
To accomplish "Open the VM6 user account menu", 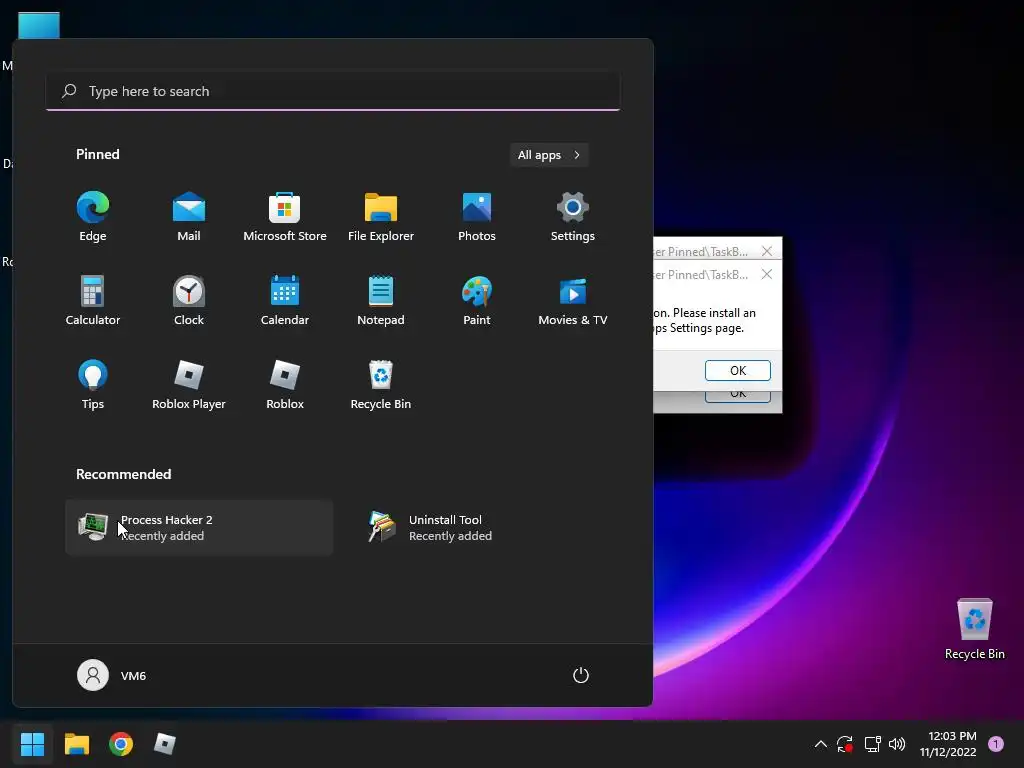I will [112, 675].
